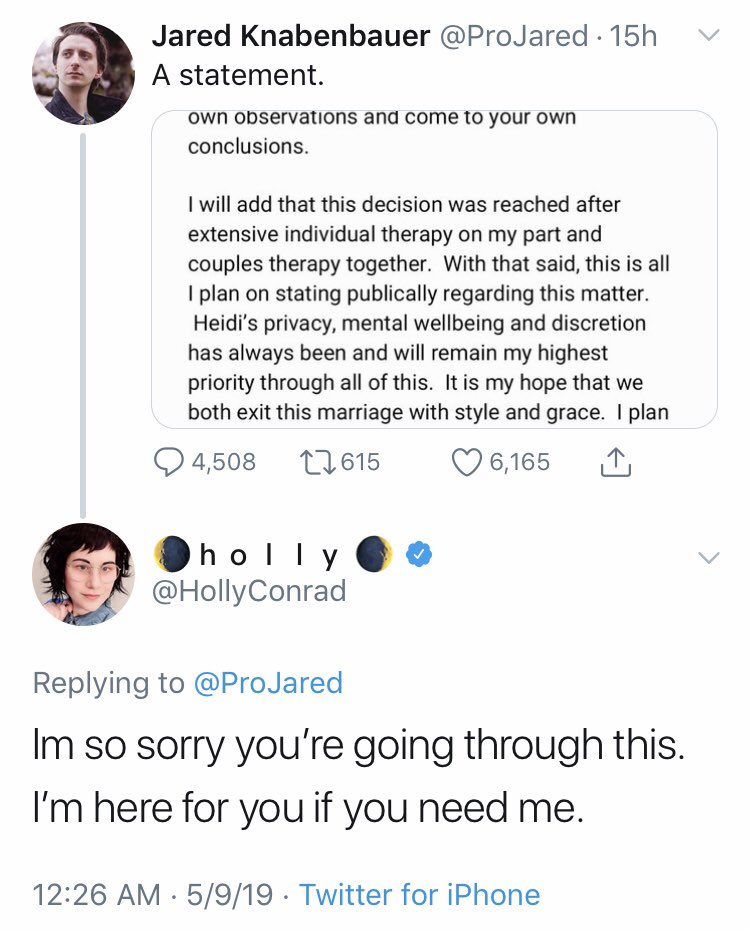This screenshot has height=930, width=750.
Task: Click the @HollyConrad handle
Action: click(249, 591)
